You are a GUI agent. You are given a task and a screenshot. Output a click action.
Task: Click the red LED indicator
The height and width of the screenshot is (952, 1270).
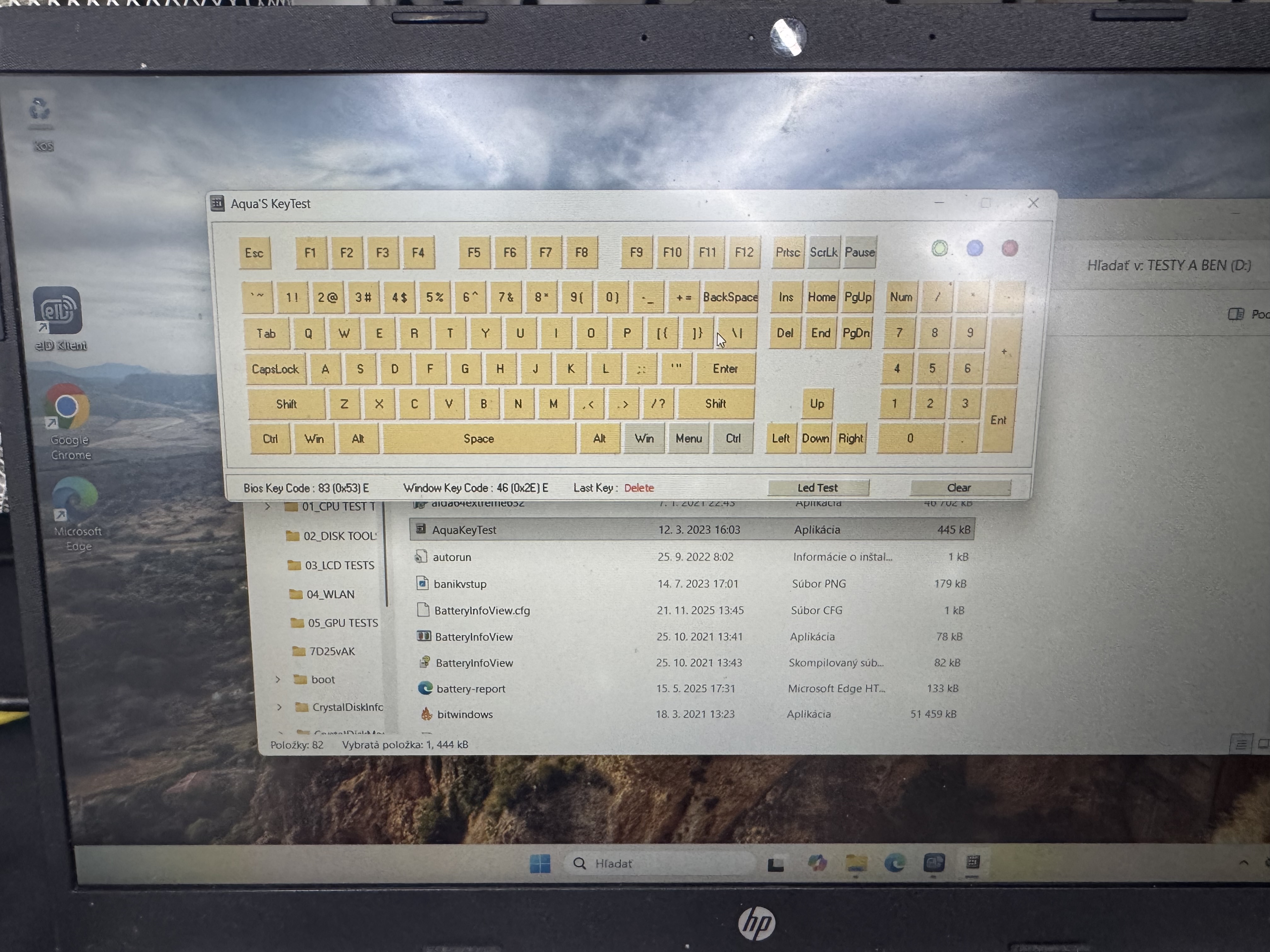click(x=1009, y=248)
